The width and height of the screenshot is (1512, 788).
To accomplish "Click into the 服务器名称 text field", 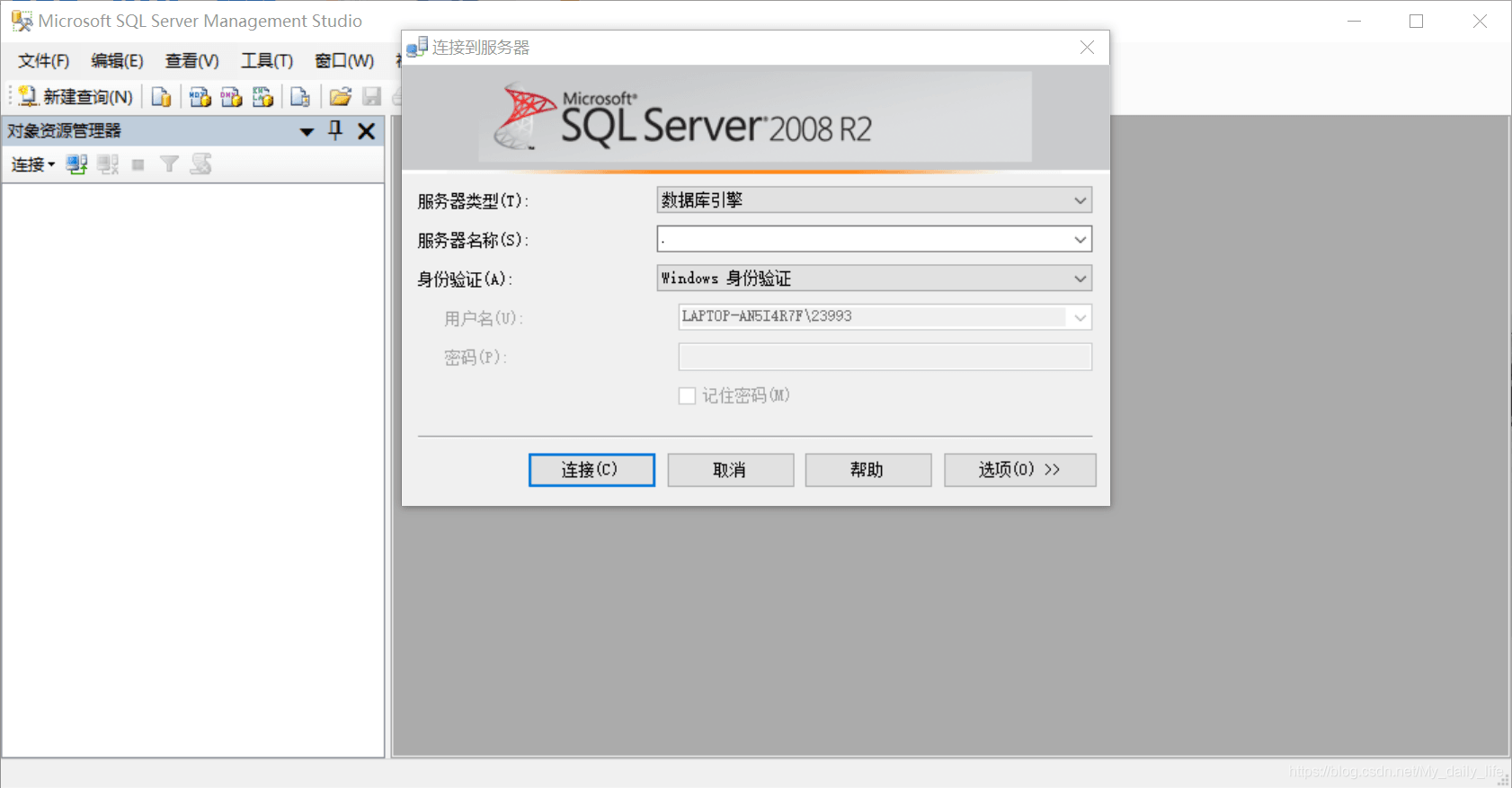I will point(863,239).
